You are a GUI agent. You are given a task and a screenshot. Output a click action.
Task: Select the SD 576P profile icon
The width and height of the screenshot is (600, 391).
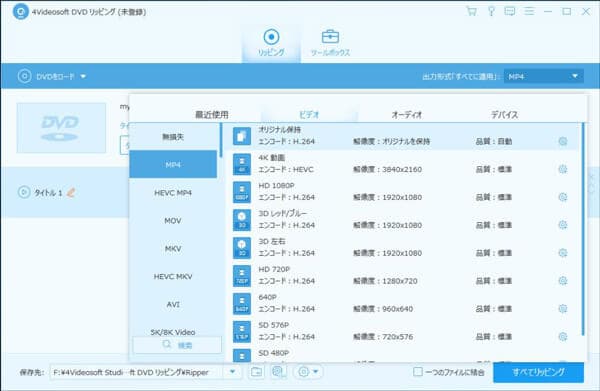tap(242, 332)
